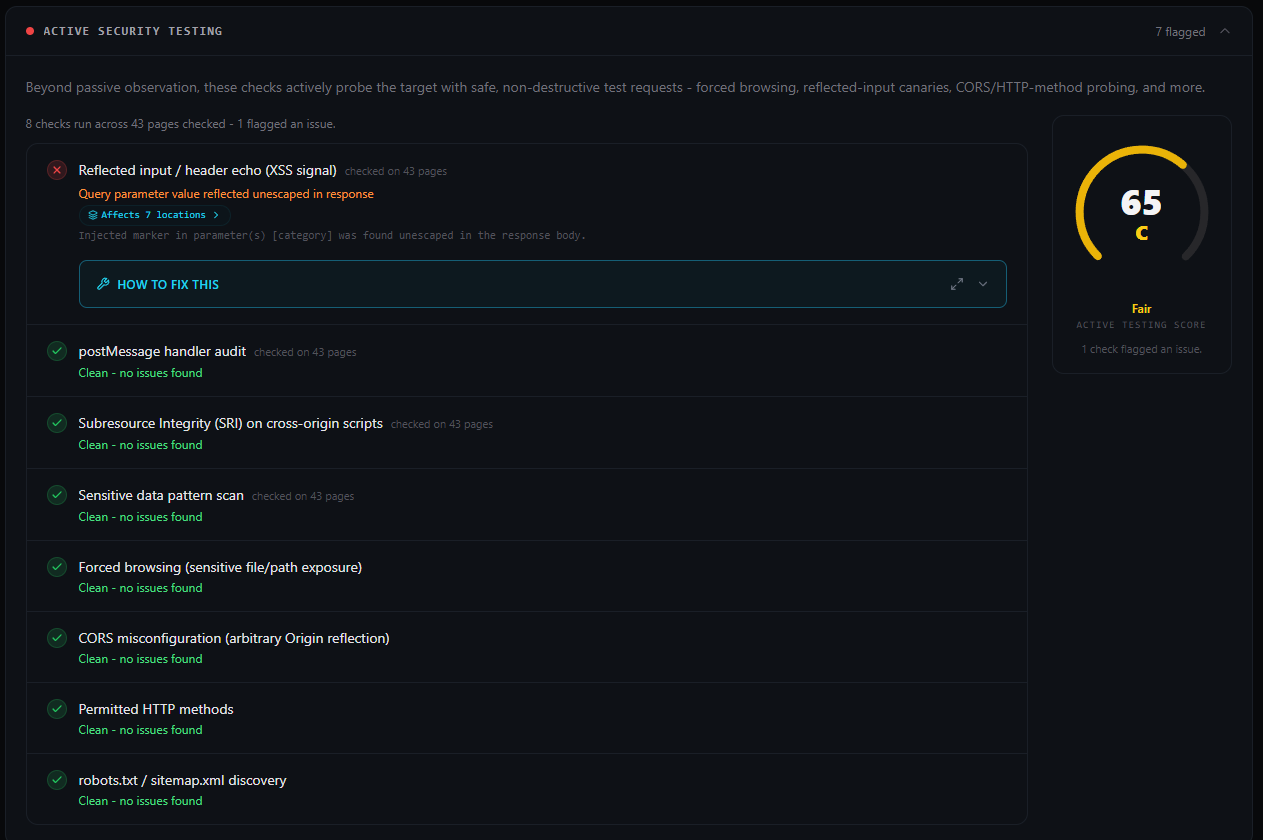Viewport: 1263px width, 840px height.
Task: Click 'Query parameter value reflected unescaped' warning
Action: [x=226, y=194]
